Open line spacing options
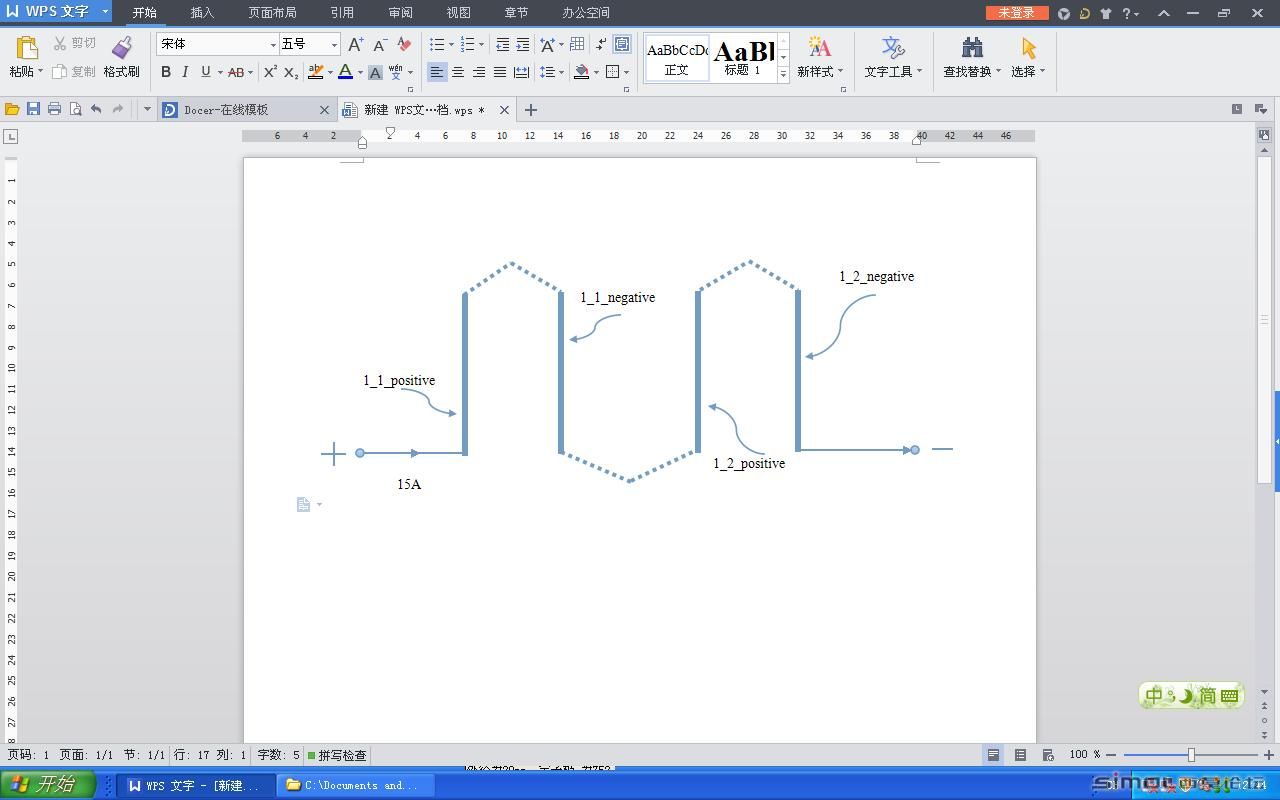This screenshot has width=1280, height=800. click(x=547, y=72)
